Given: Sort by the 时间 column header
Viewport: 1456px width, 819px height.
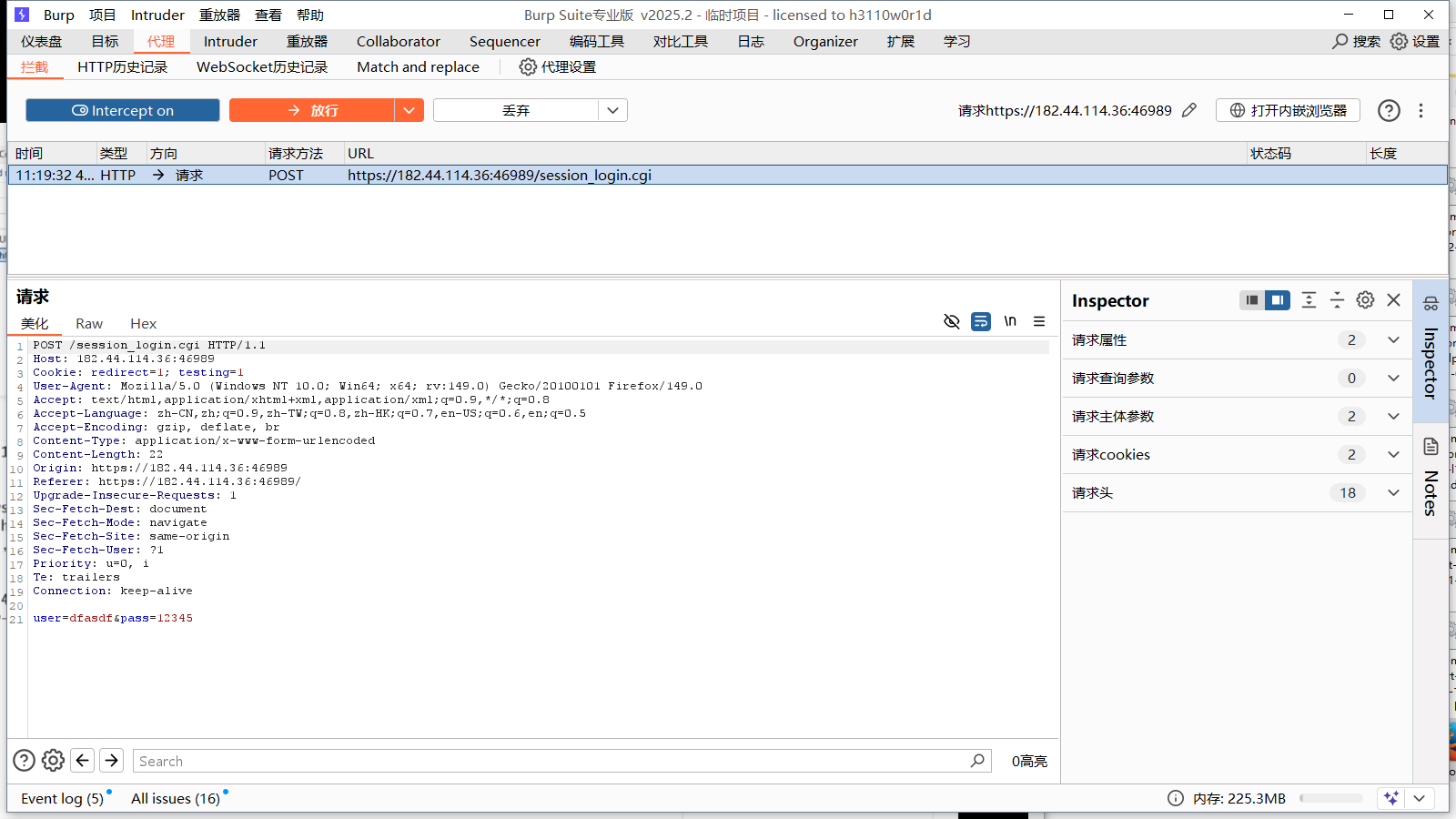Looking at the screenshot, I should point(54,153).
